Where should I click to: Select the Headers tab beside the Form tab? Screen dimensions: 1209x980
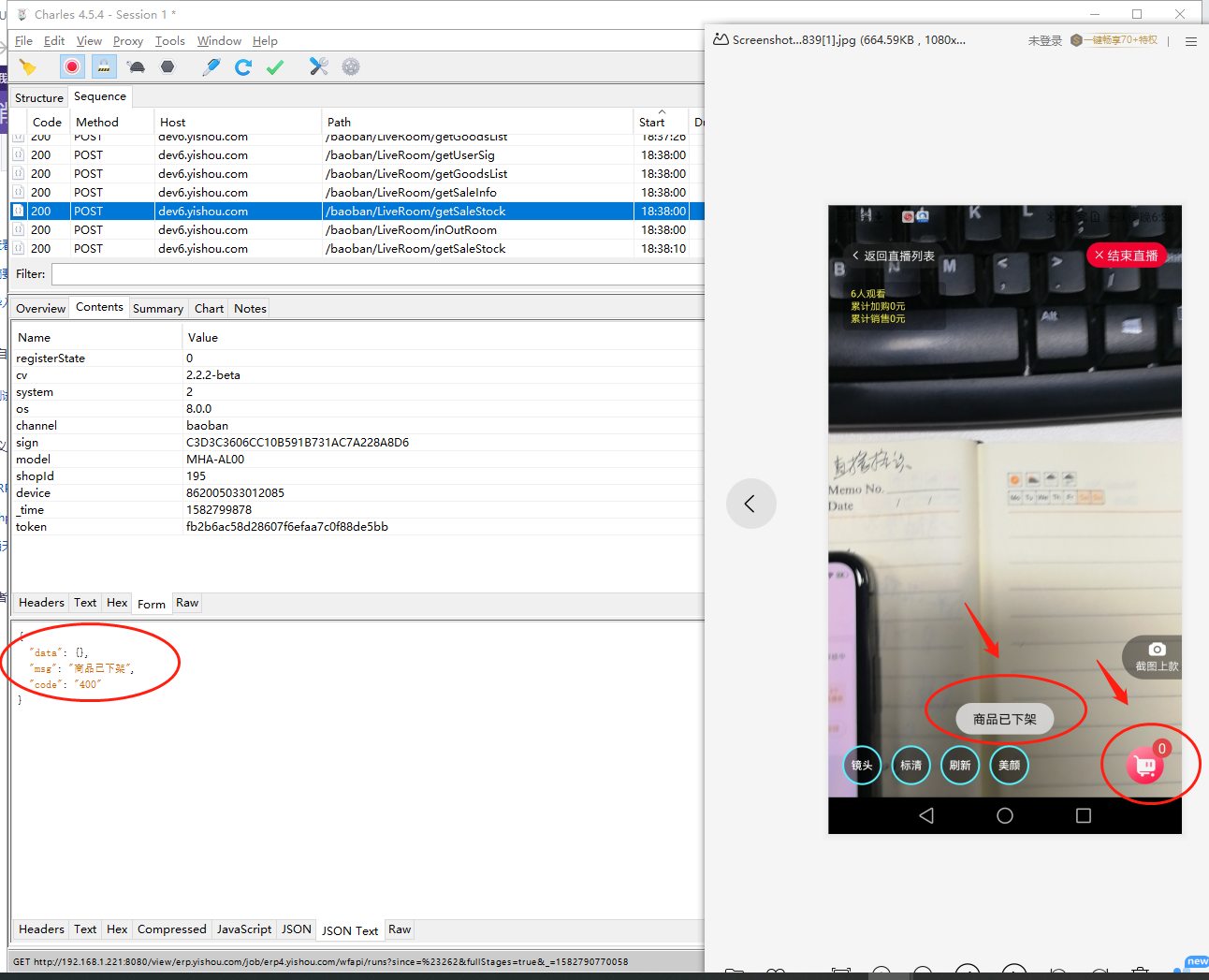41,603
